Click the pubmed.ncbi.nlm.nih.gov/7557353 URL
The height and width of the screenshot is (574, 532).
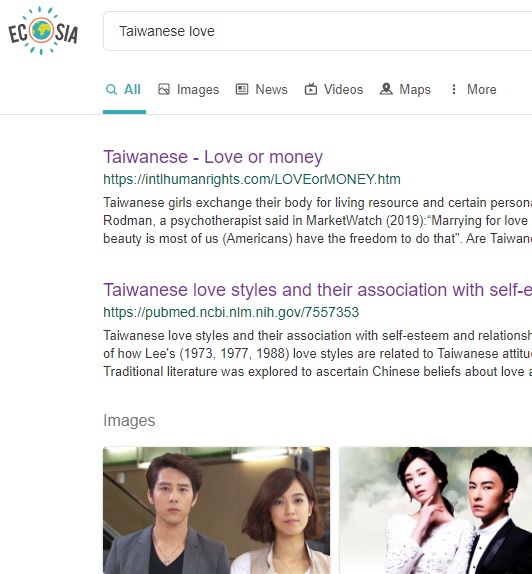(231, 312)
